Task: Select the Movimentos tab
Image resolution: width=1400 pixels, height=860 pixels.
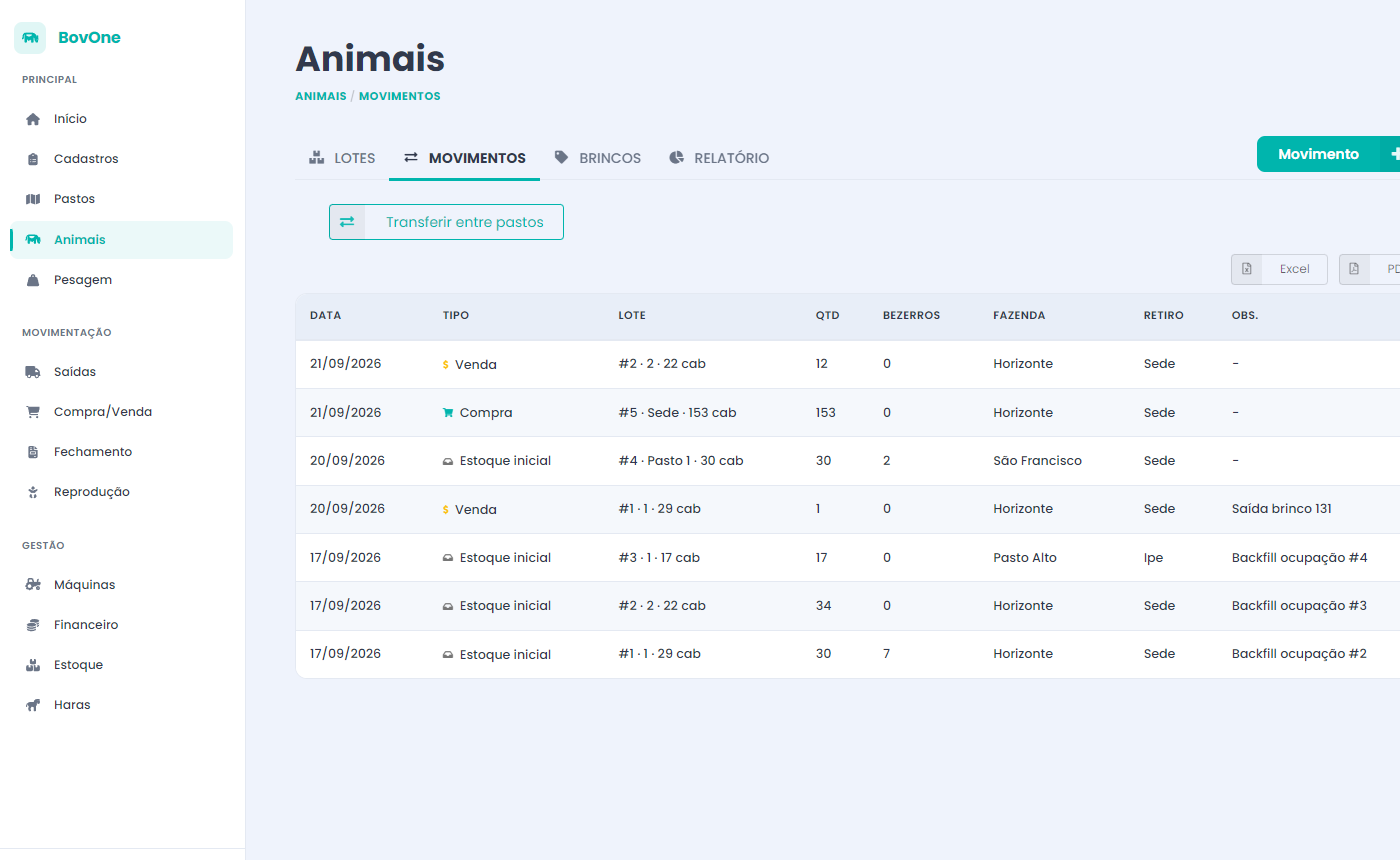Action: click(464, 158)
